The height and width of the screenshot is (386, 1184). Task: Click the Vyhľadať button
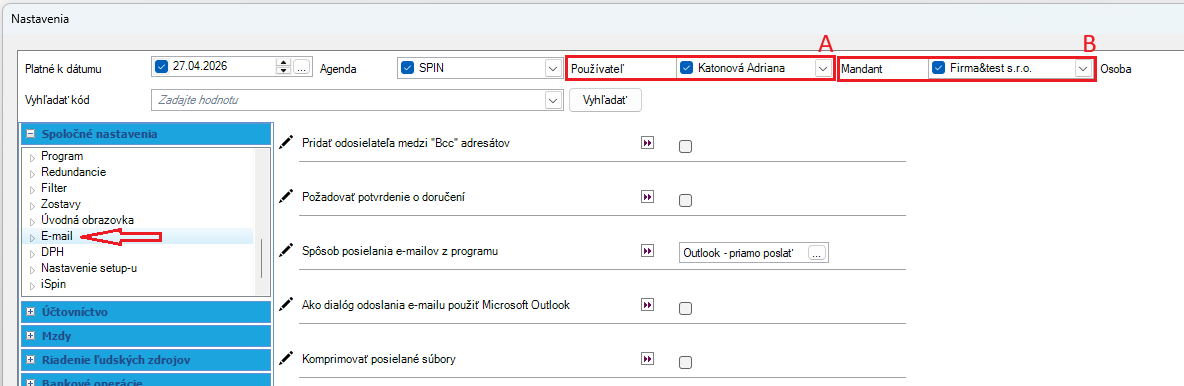(x=606, y=100)
